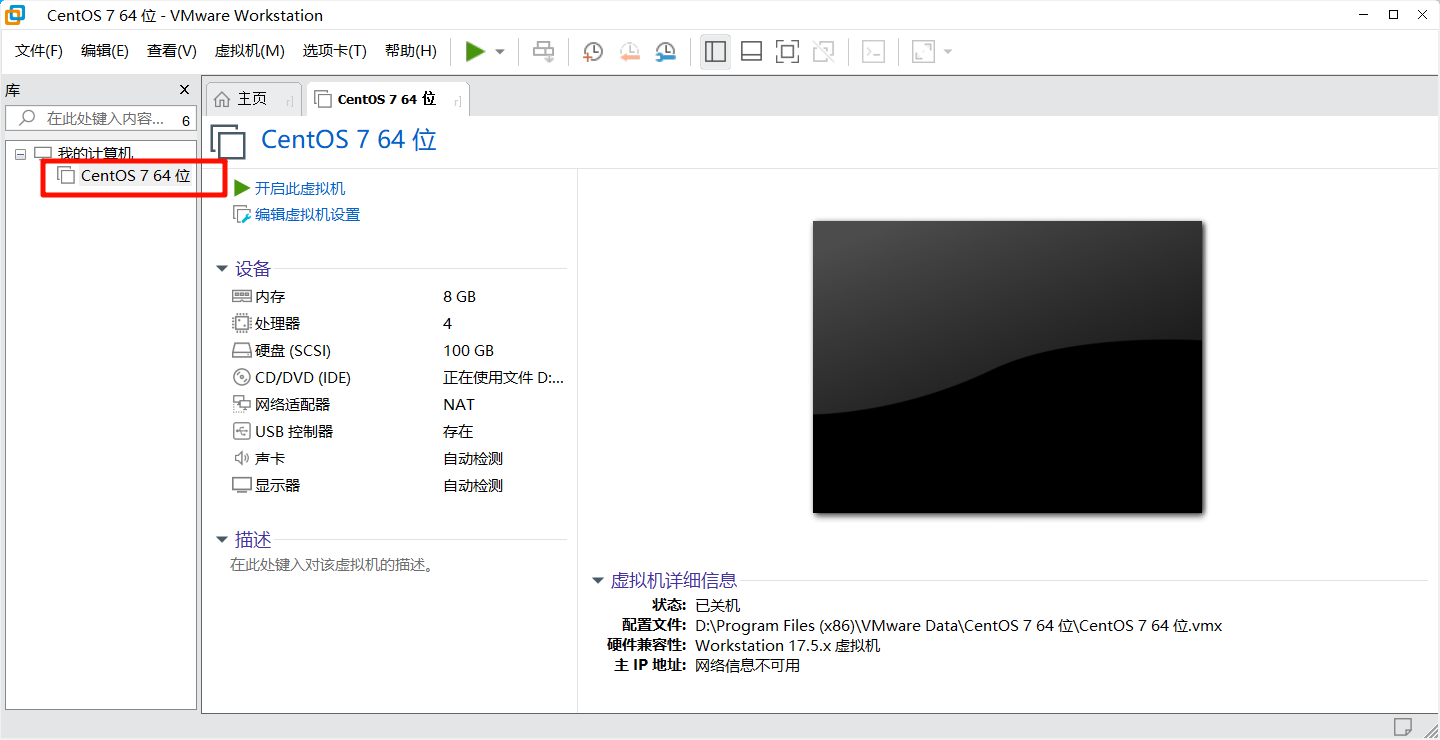
Task: Collapse the 我的计算机 tree node
Action: [21, 154]
